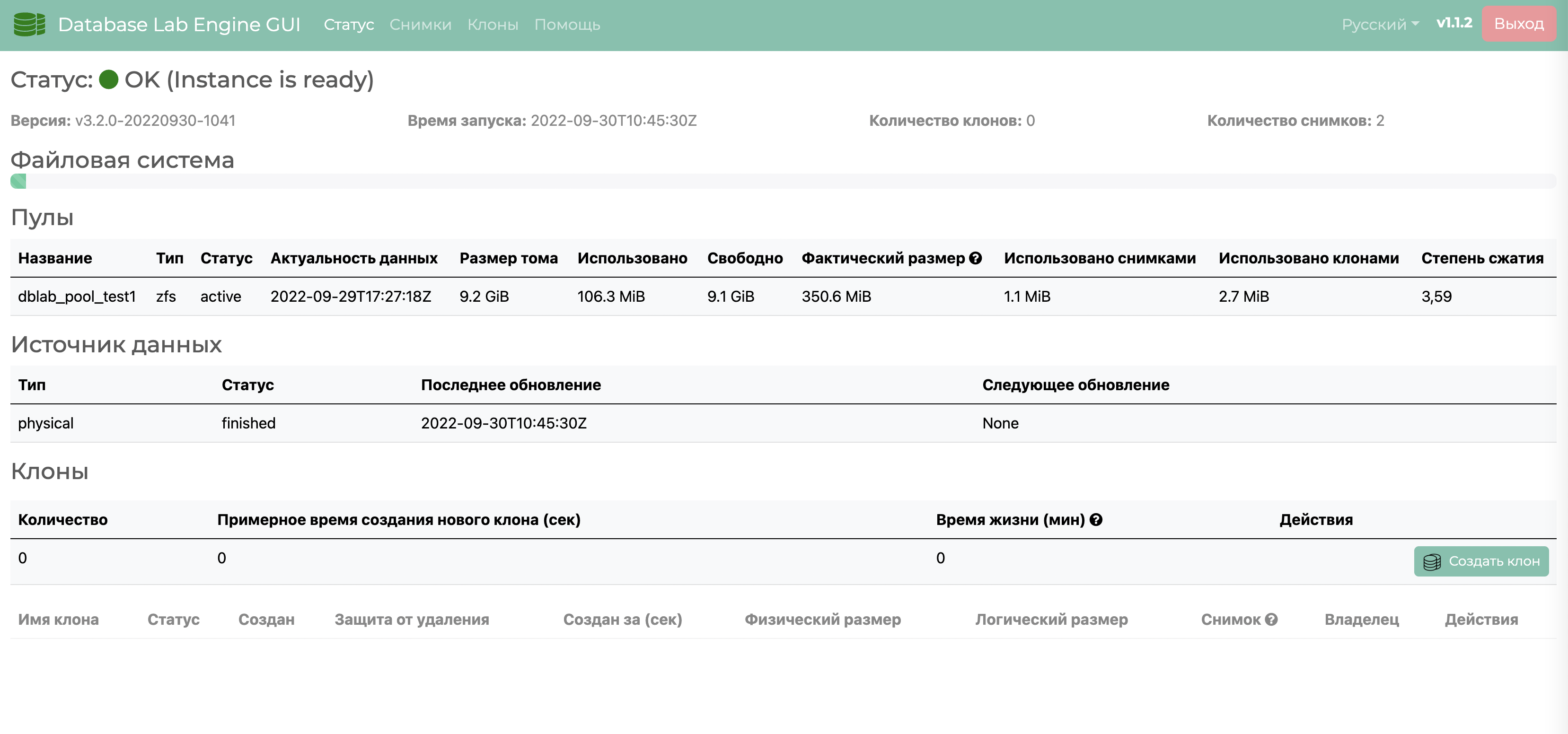This screenshot has height=734, width=1568.
Task: Click actual size 350.6 MiB
Action: click(x=837, y=297)
